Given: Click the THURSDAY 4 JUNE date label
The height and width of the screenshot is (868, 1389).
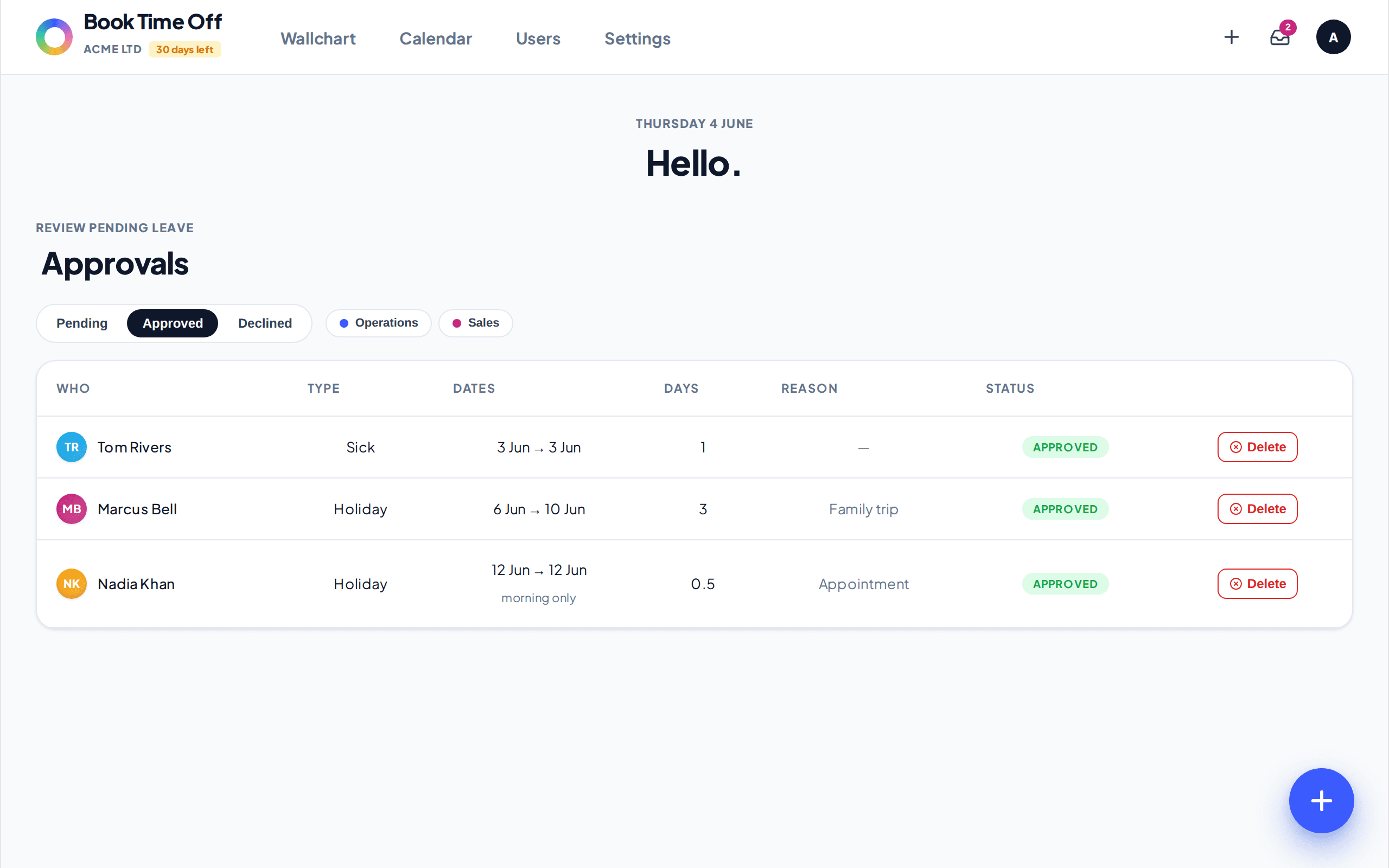Looking at the screenshot, I should click(694, 124).
